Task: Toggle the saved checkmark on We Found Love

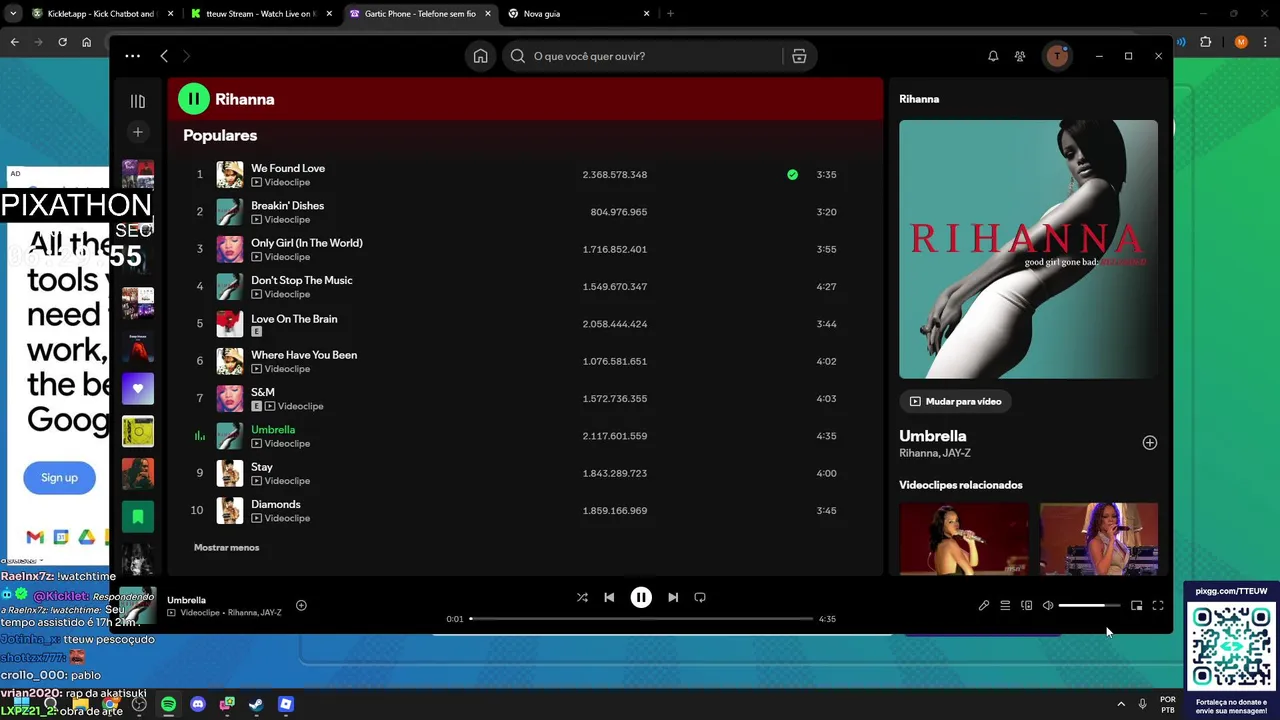Action: (792, 175)
